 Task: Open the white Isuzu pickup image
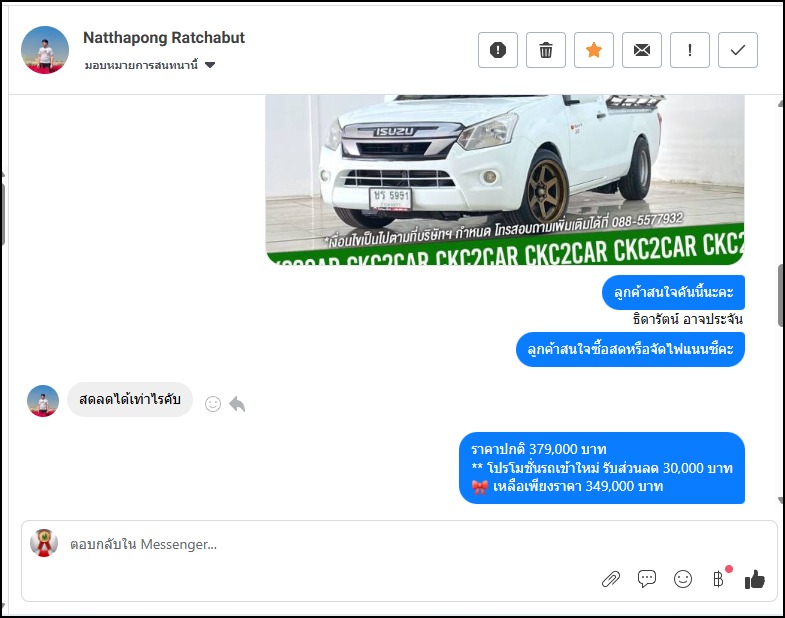point(505,179)
